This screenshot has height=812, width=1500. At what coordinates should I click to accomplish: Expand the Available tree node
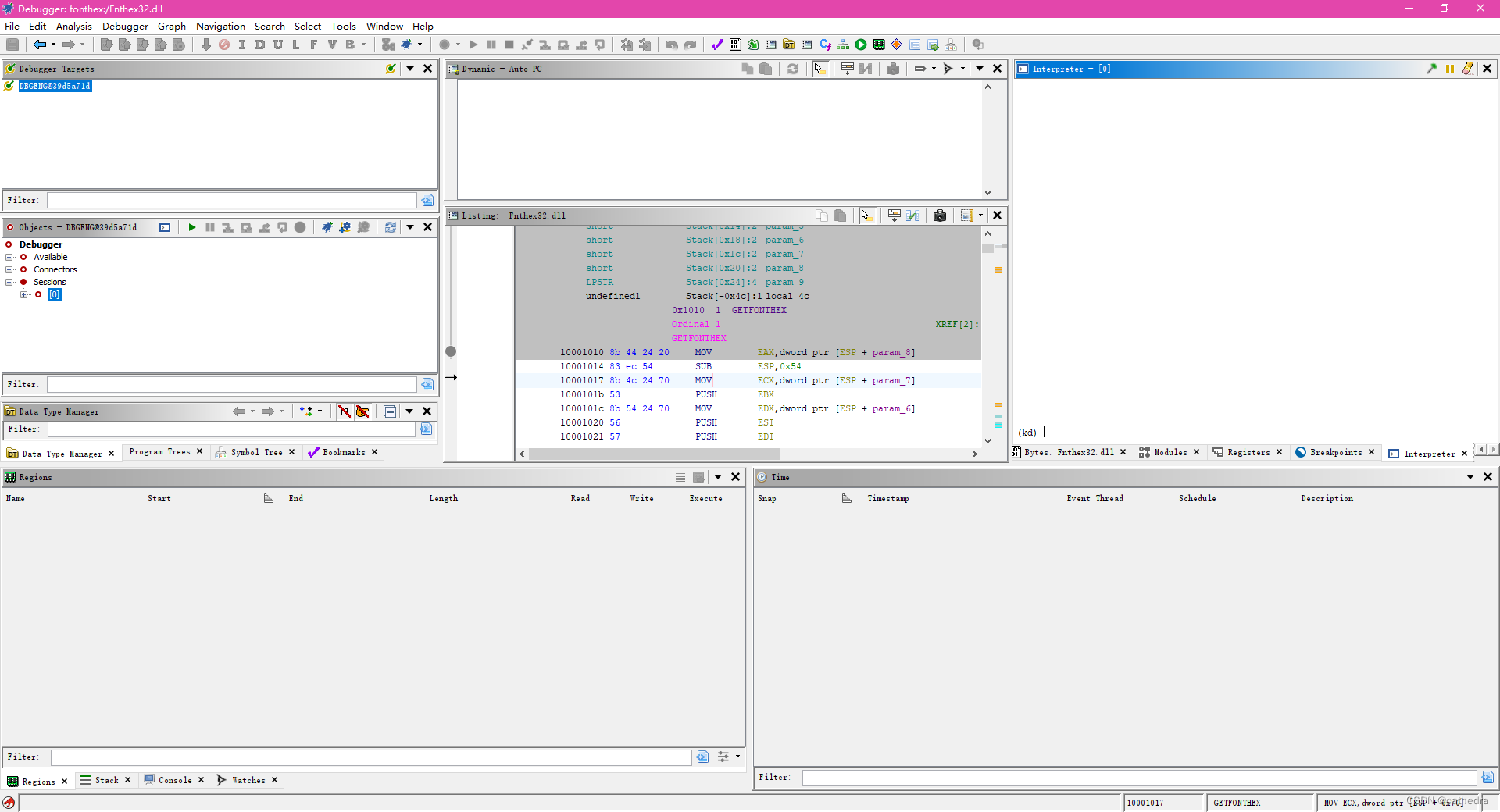point(9,257)
